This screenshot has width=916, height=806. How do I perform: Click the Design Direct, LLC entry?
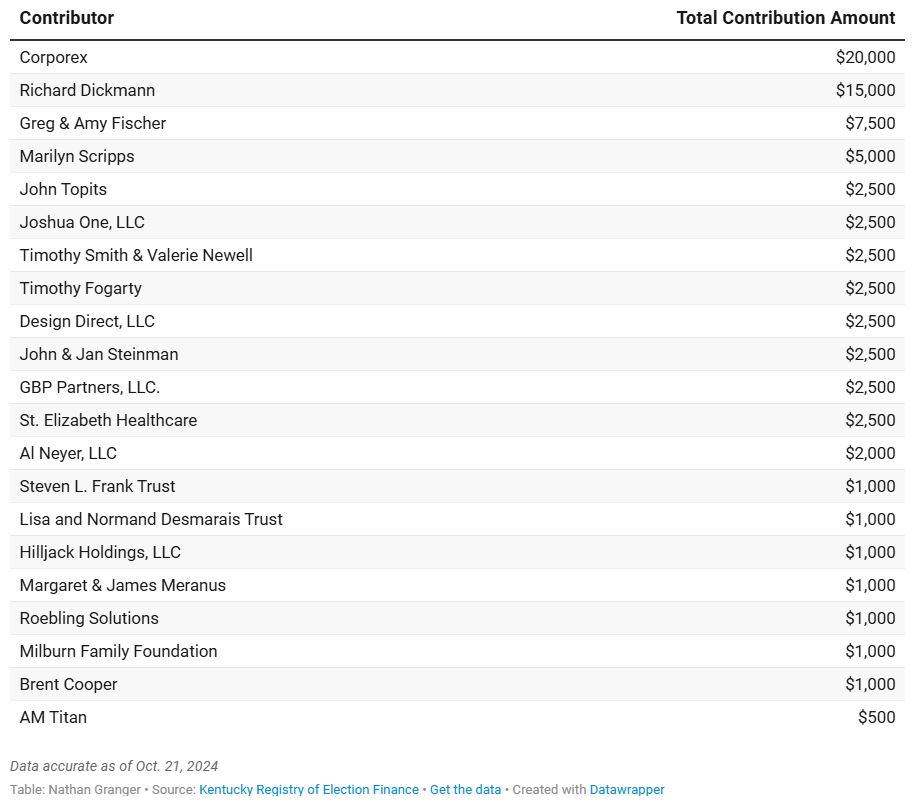pyautogui.click(x=87, y=322)
